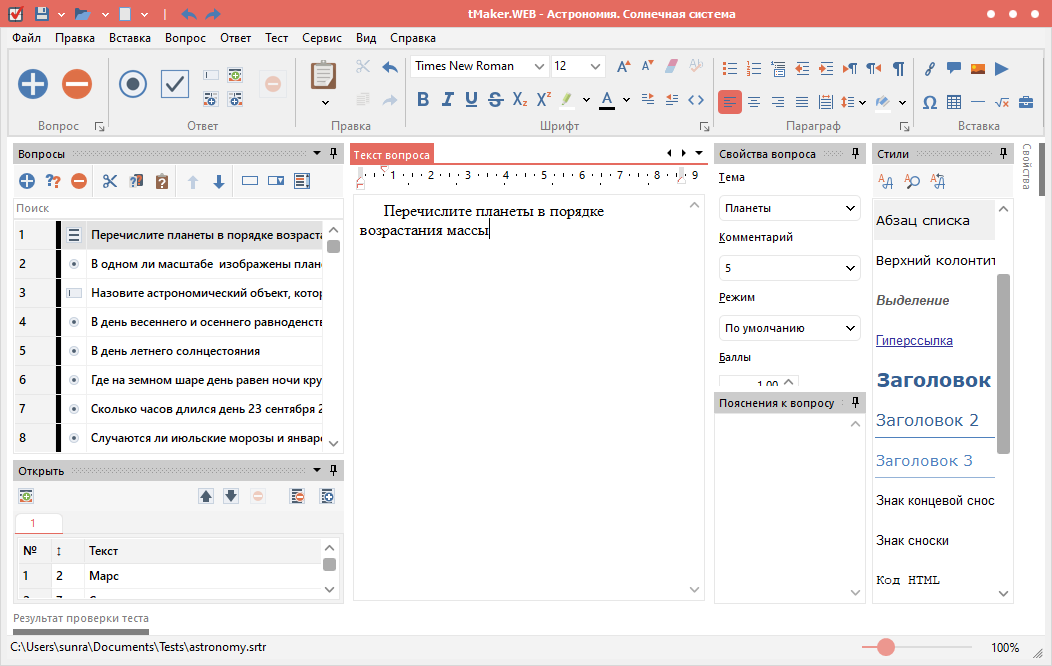Select Текст вопроса tab

(392, 155)
